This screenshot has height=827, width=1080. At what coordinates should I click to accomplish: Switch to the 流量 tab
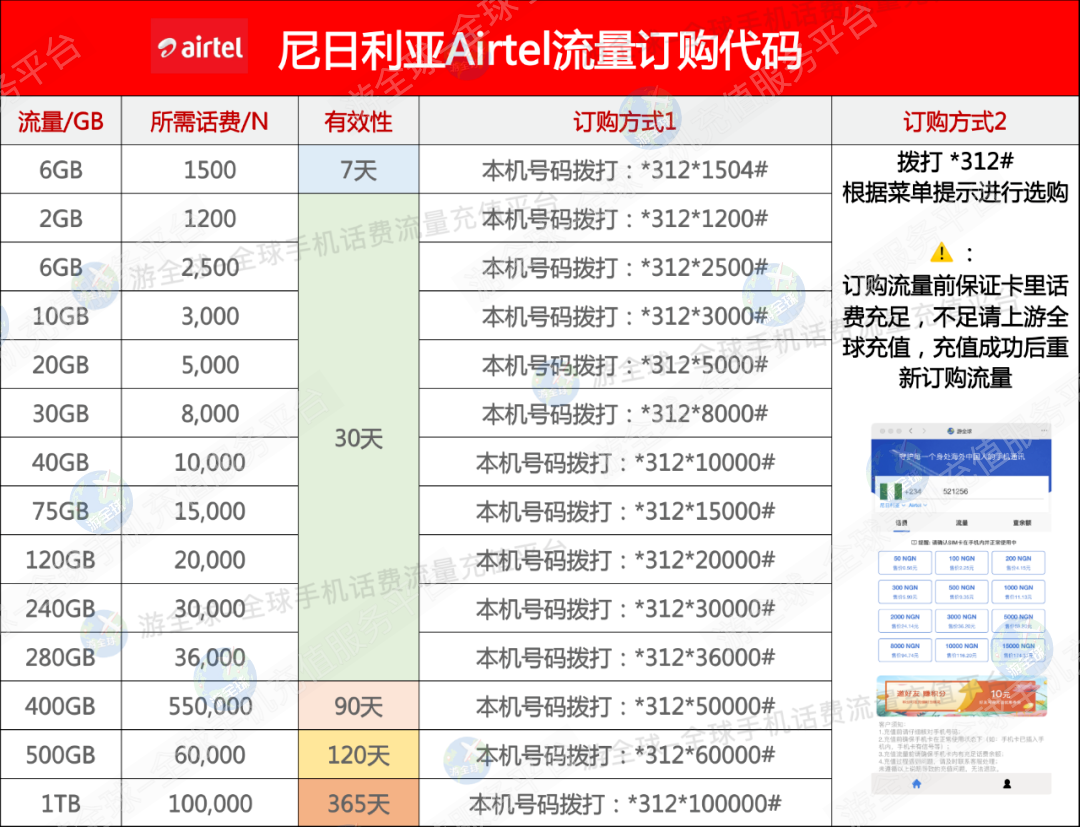(961, 522)
